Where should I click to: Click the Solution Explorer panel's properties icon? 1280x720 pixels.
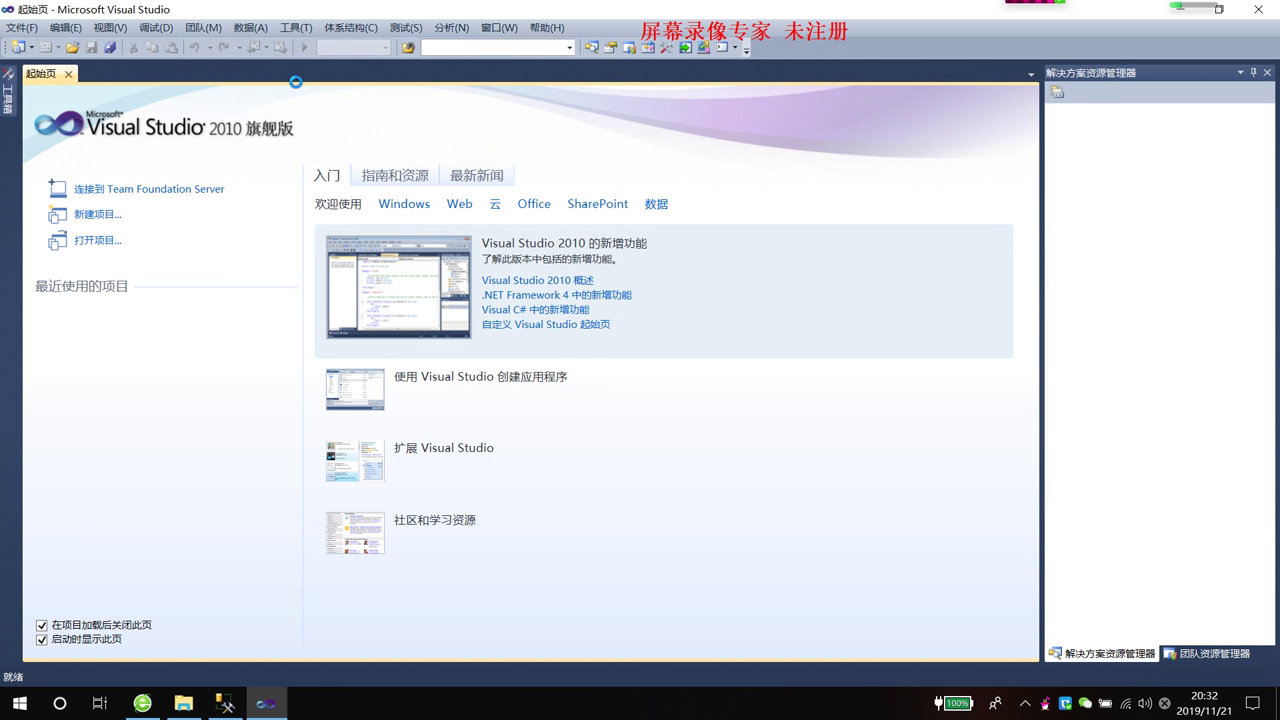(1058, 92)
